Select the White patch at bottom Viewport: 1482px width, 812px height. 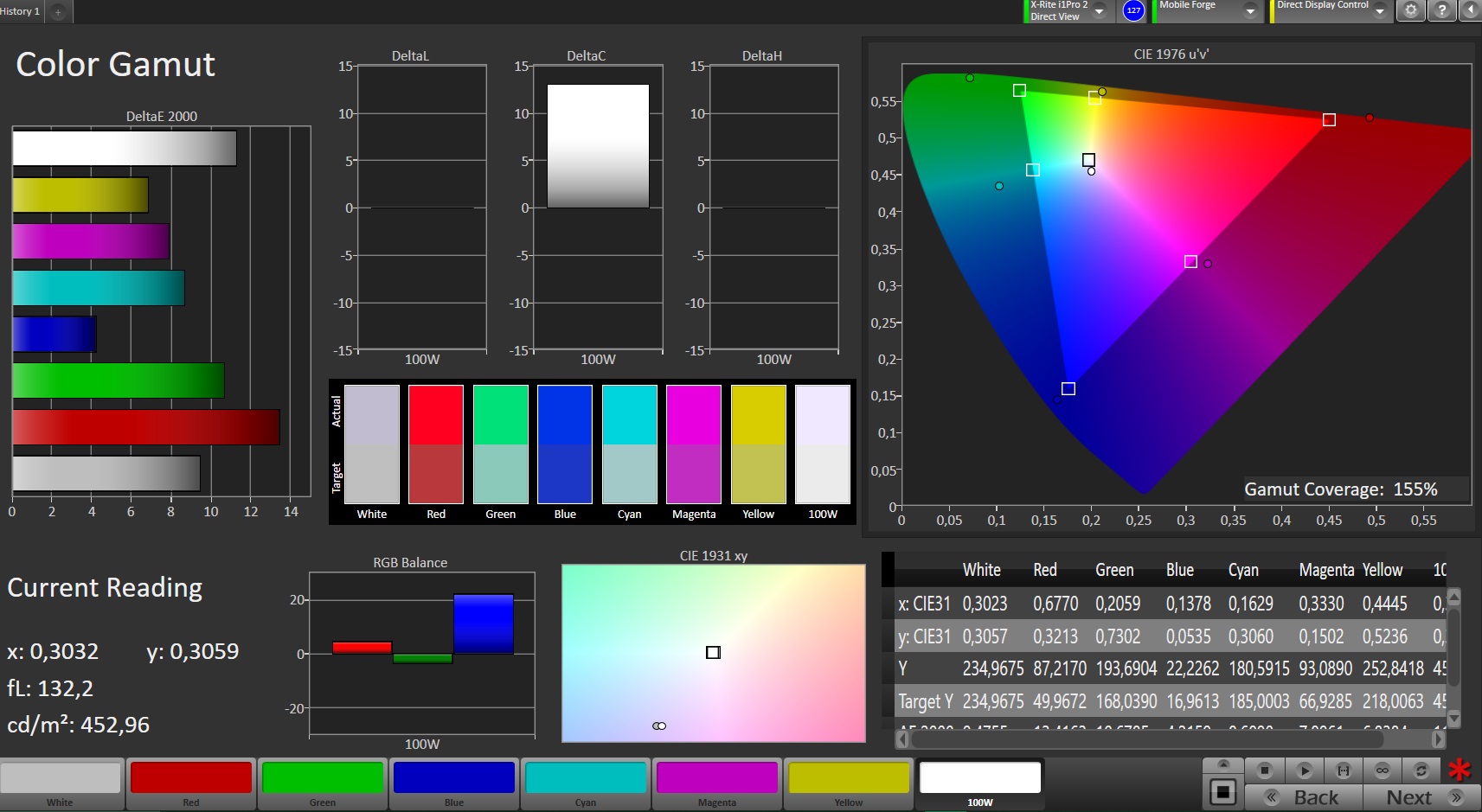coord(61,783)
